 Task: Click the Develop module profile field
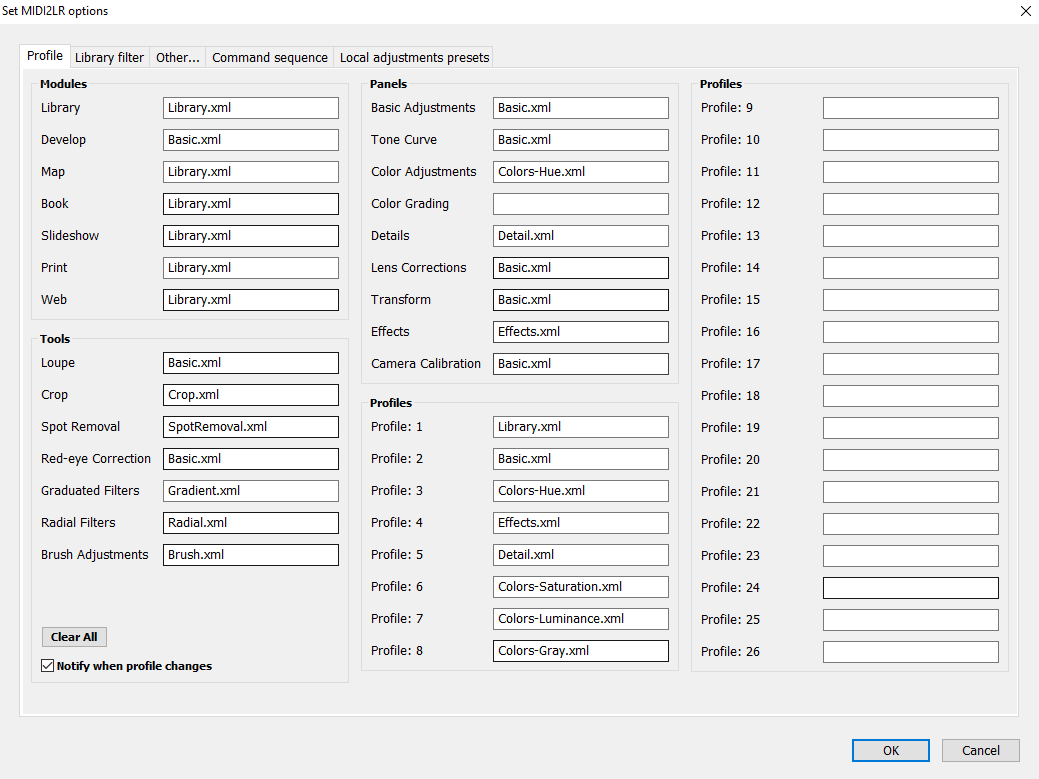coord(250,140)
